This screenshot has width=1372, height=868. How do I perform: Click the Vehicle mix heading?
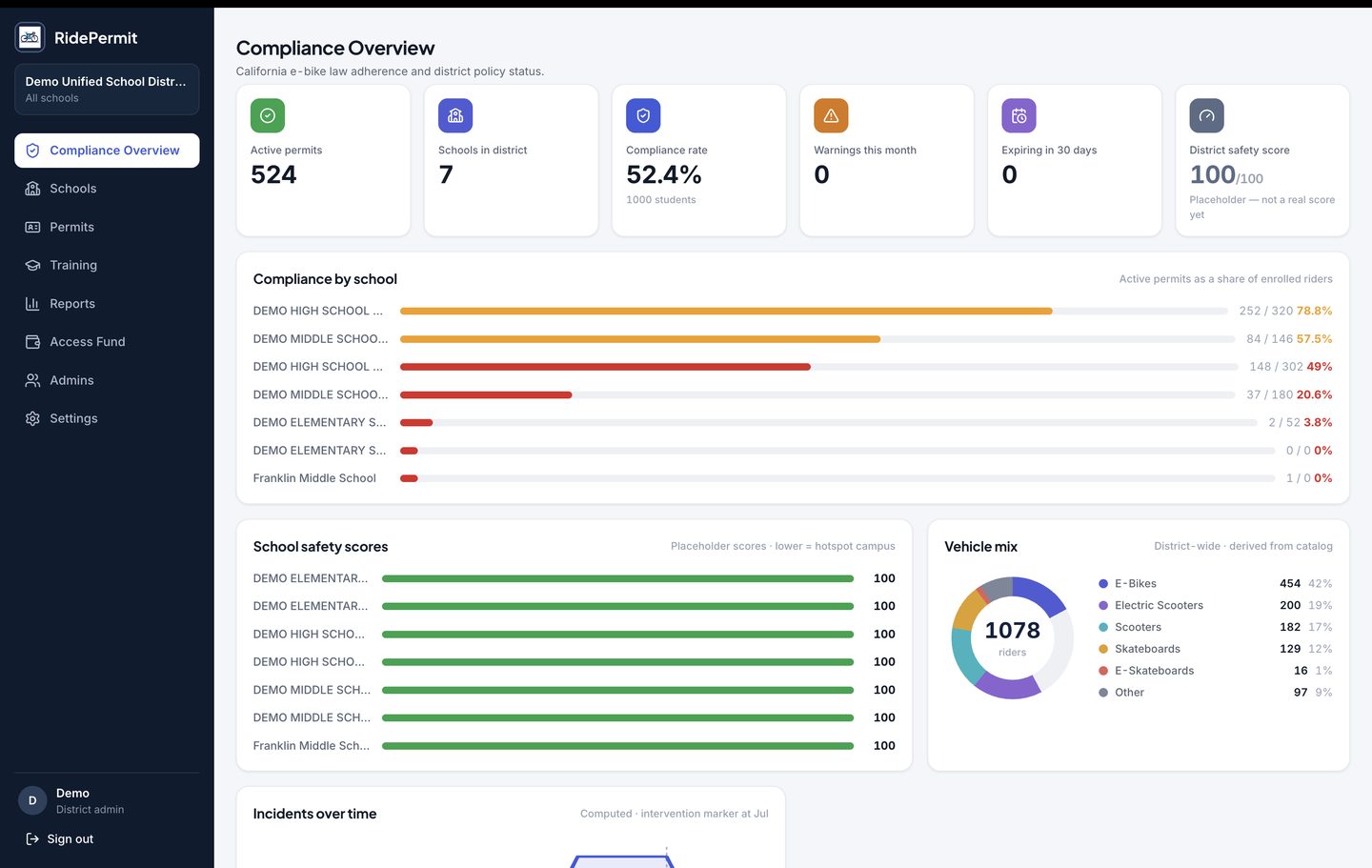[980, 547]
